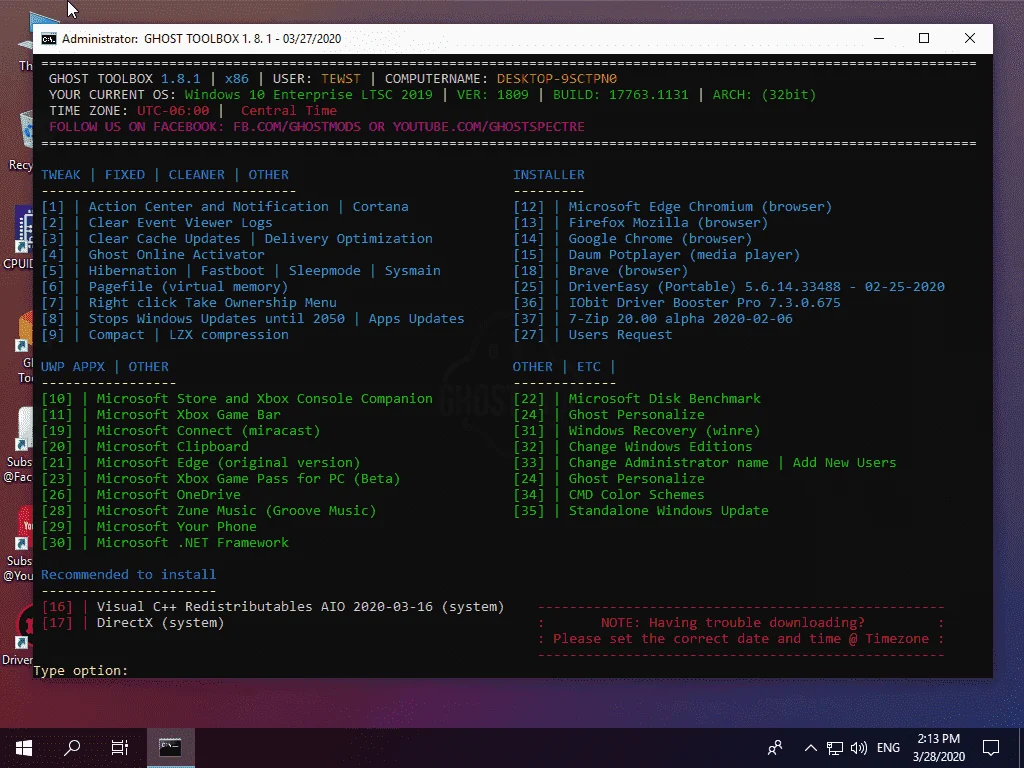Click option [12] Microsoft Edge Chromium
Image resolution: width=1024 pixels, height=768 pixels.
pyautogui.click(x=673, y=206)
